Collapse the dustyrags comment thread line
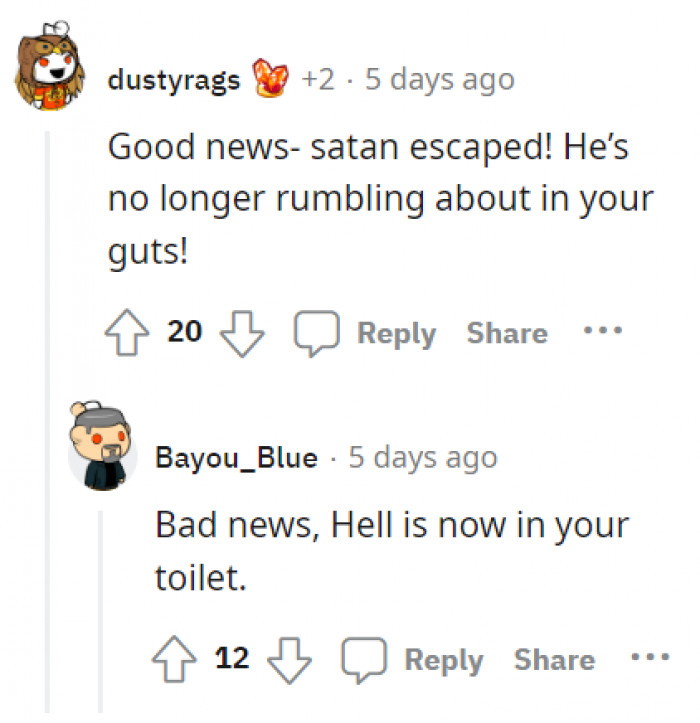Screen dimensions: 700x723 pyautogui.click(x=47, y=422)
